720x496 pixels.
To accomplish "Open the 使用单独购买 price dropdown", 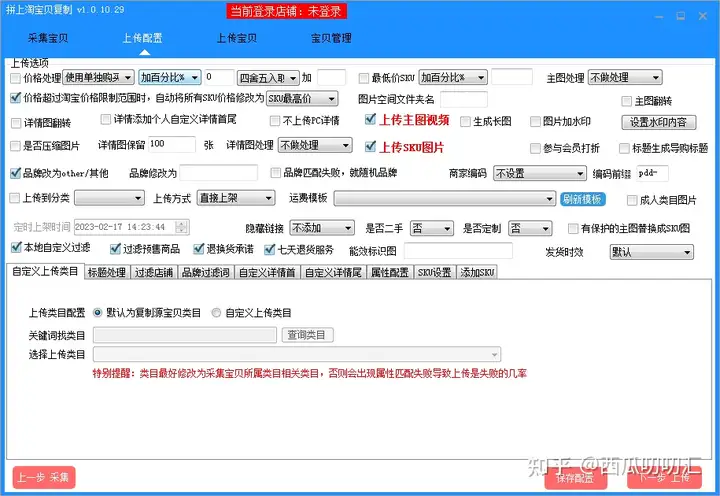I will [98, 77].
